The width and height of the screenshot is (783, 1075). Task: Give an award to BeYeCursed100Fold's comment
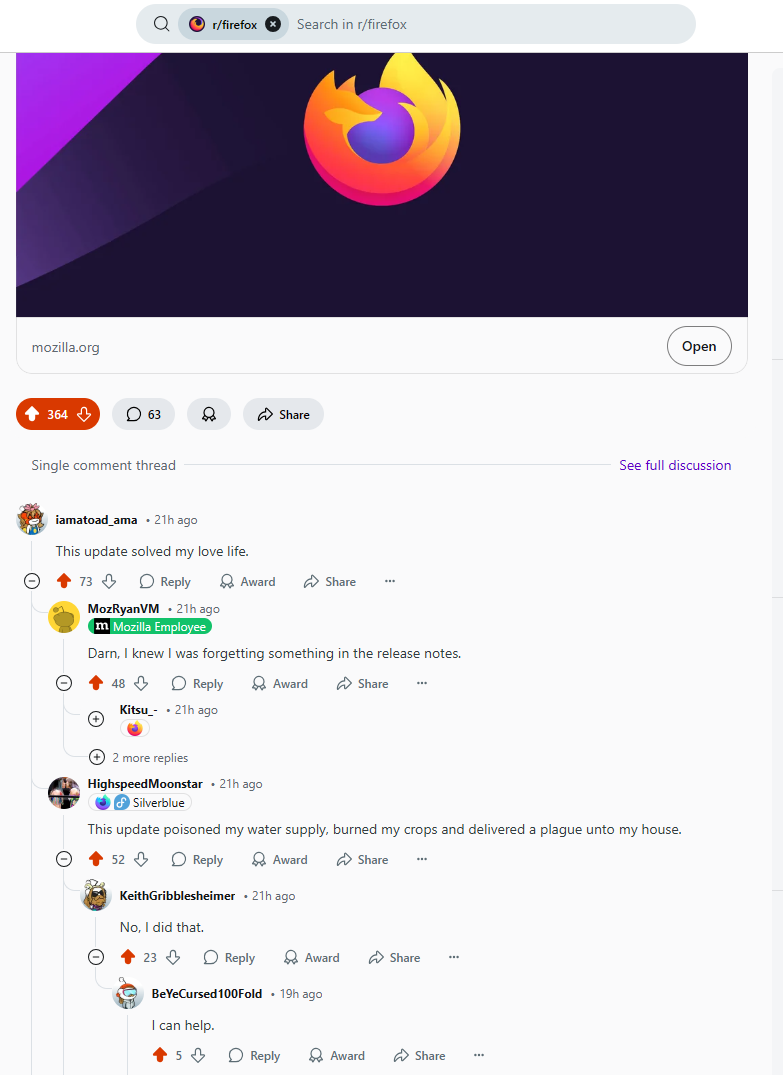click(336, 1055)
